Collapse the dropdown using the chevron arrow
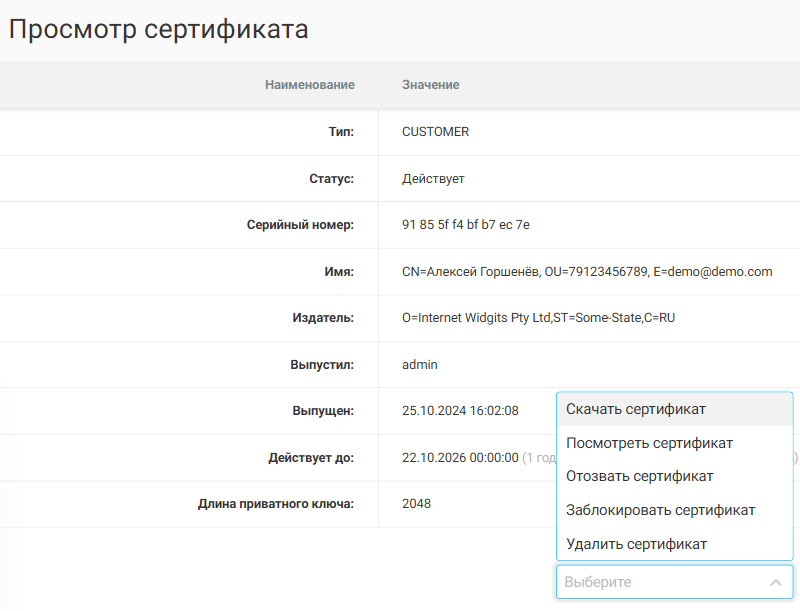Screen dimensions: 800x611 [775, 582]
